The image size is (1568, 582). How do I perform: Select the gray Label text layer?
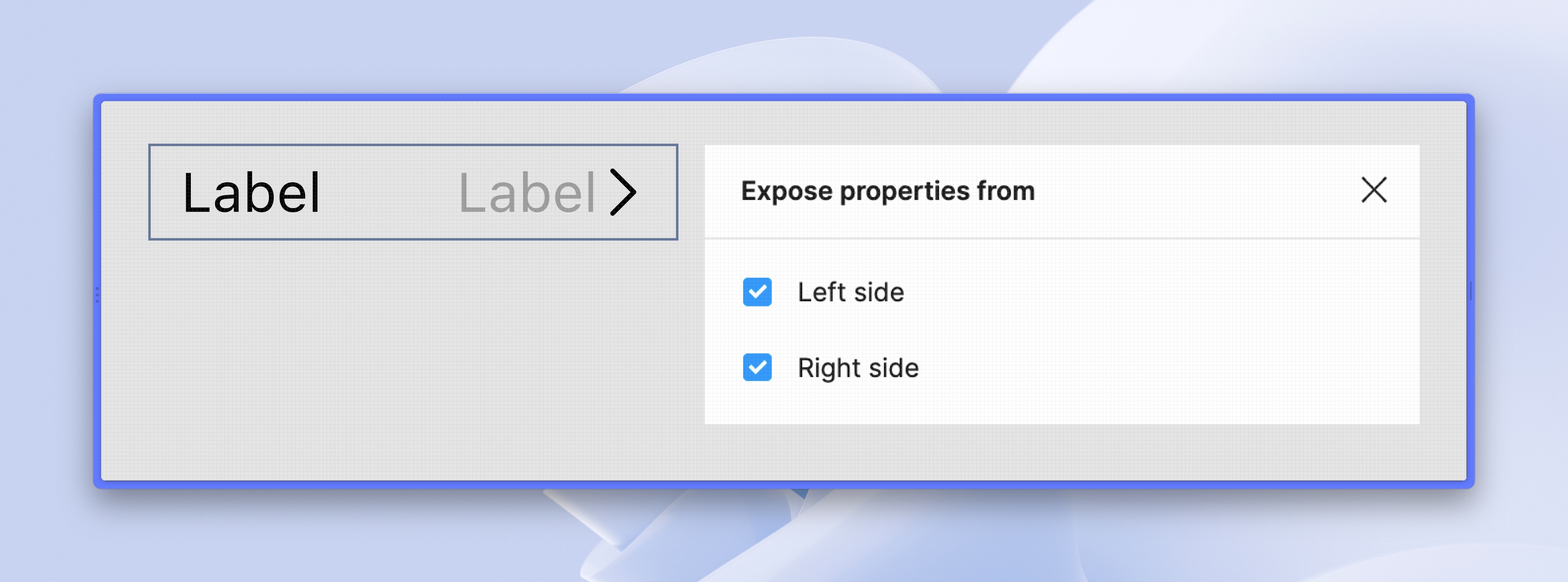click(527, 193)
